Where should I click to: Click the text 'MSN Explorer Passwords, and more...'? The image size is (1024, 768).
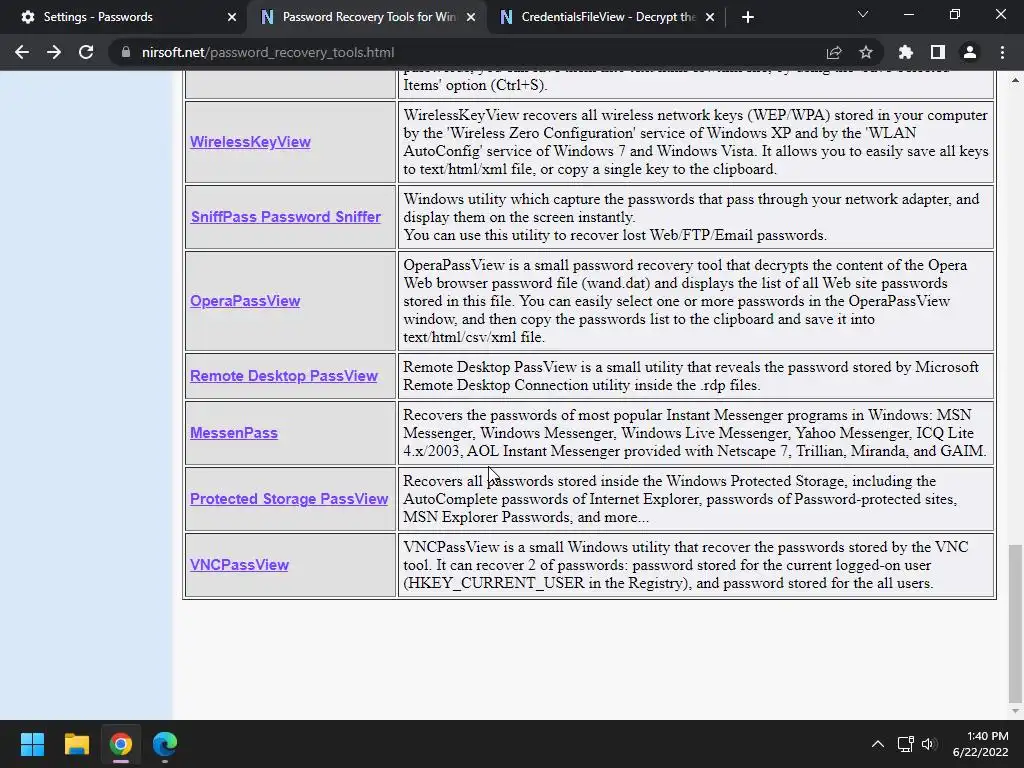[526, 517]
